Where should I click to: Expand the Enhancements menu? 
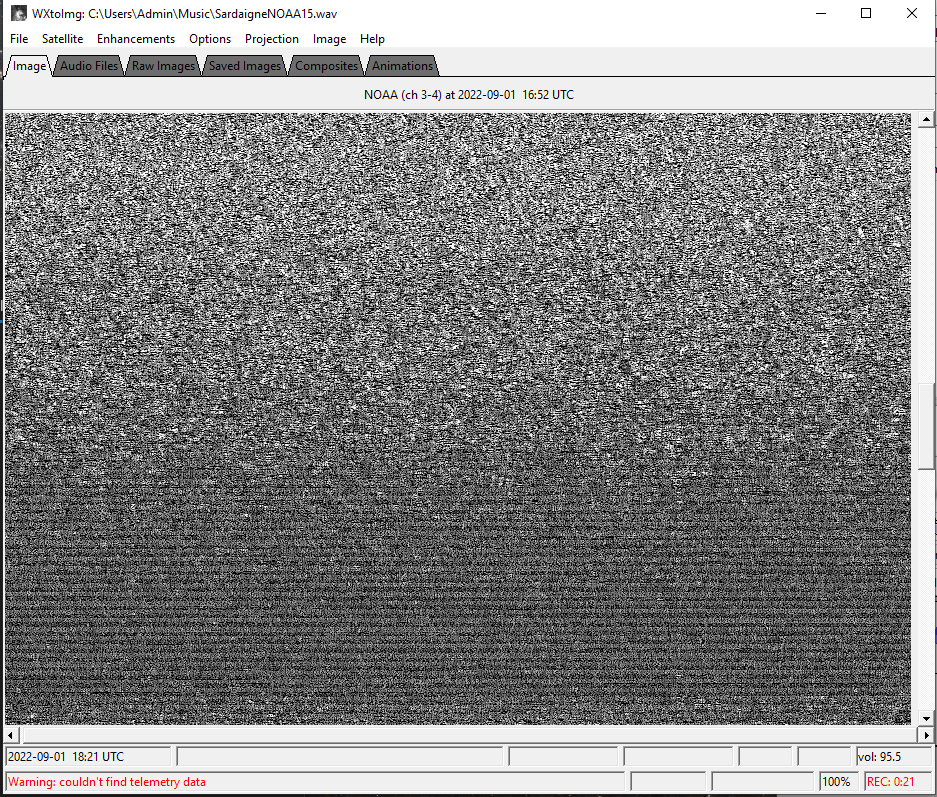(x=135, y=39)
